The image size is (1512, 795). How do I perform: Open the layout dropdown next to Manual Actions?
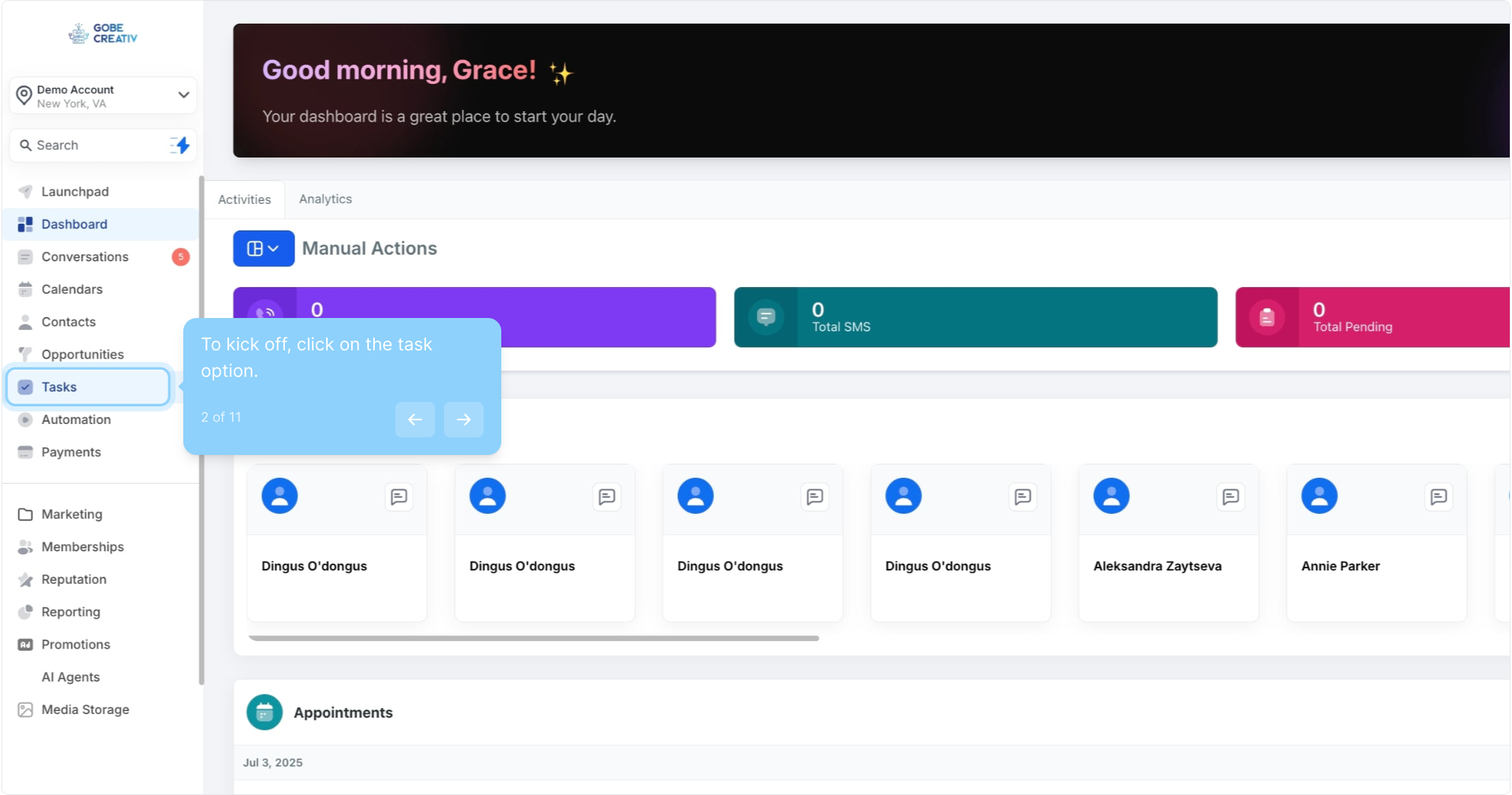click(x=263, y=249)
